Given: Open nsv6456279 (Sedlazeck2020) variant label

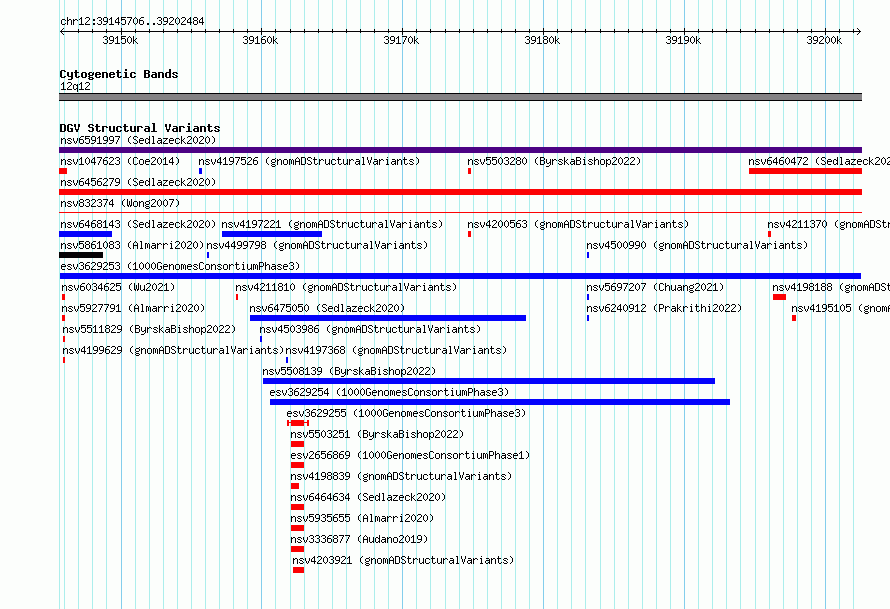Looking at the screenshot, I should click(x=138, y=182).
